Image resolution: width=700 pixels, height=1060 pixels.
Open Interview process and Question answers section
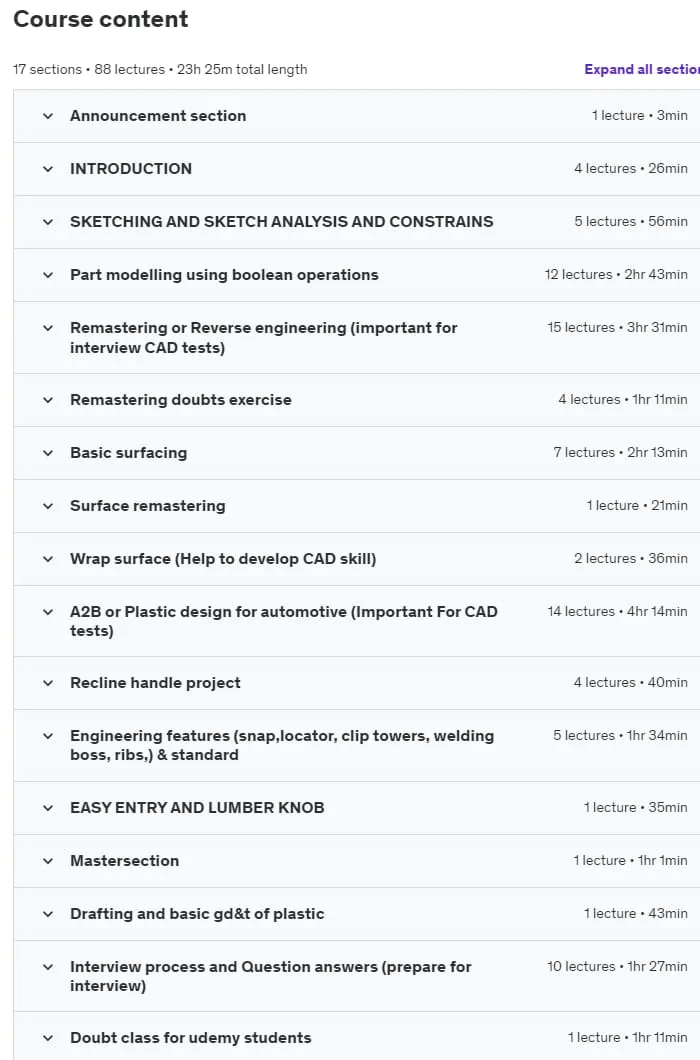[271, 976]
